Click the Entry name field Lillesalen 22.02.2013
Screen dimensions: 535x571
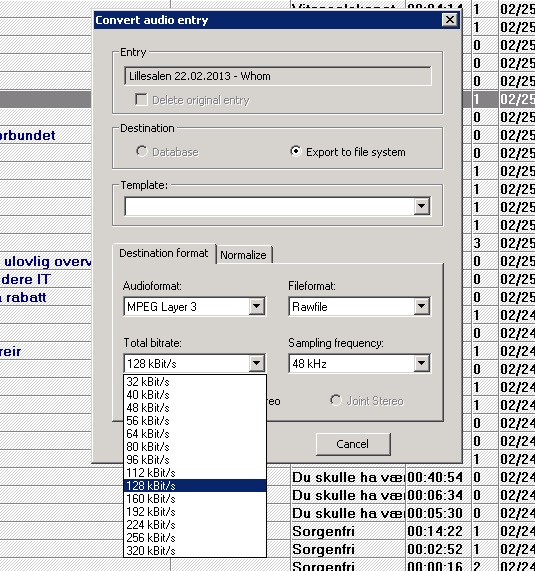pyautogui.click(x=278, y=76)
